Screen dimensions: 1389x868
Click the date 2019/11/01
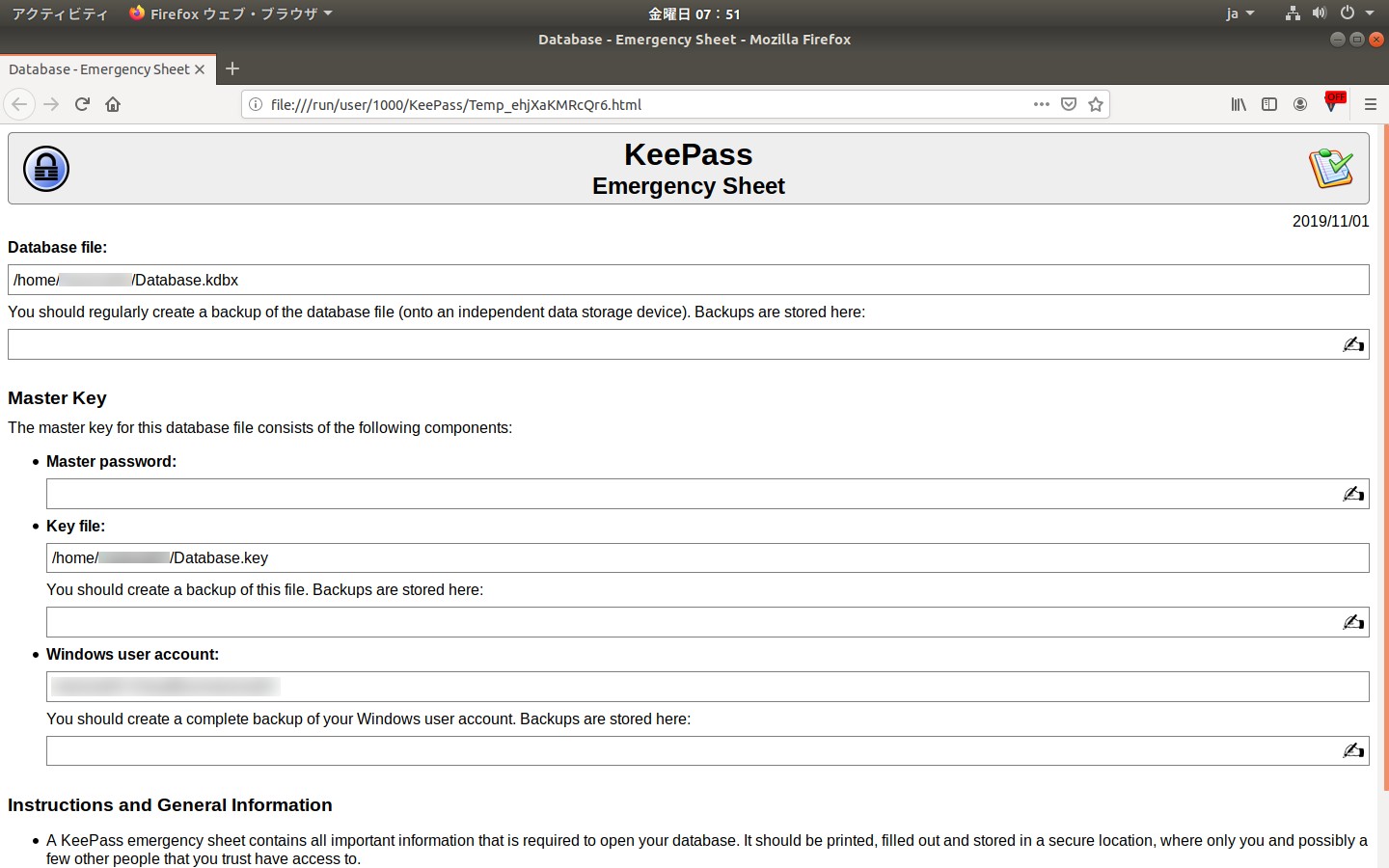pyautogui.click(x=1330, y=221)
